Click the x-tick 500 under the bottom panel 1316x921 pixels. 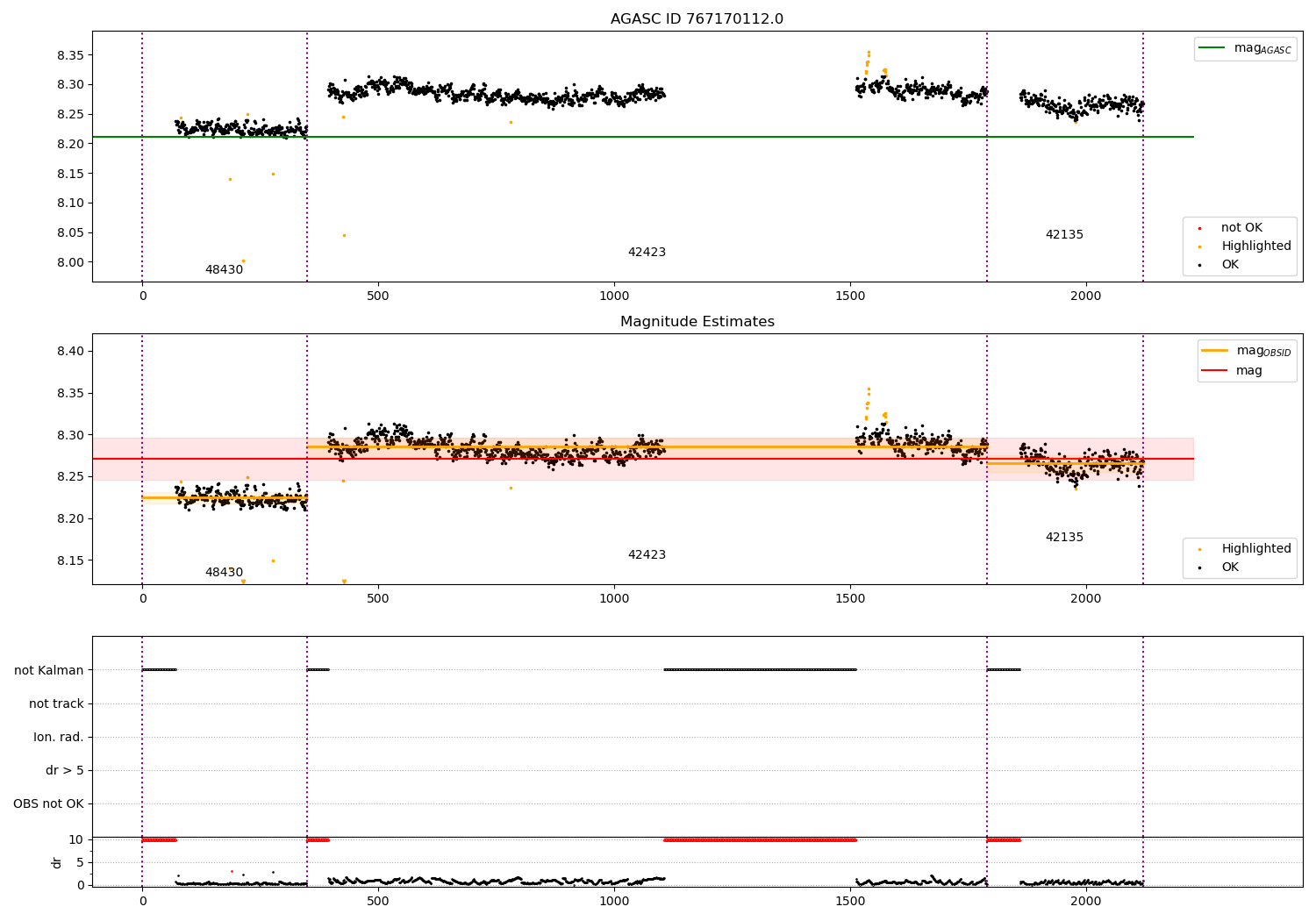point(378,902)
